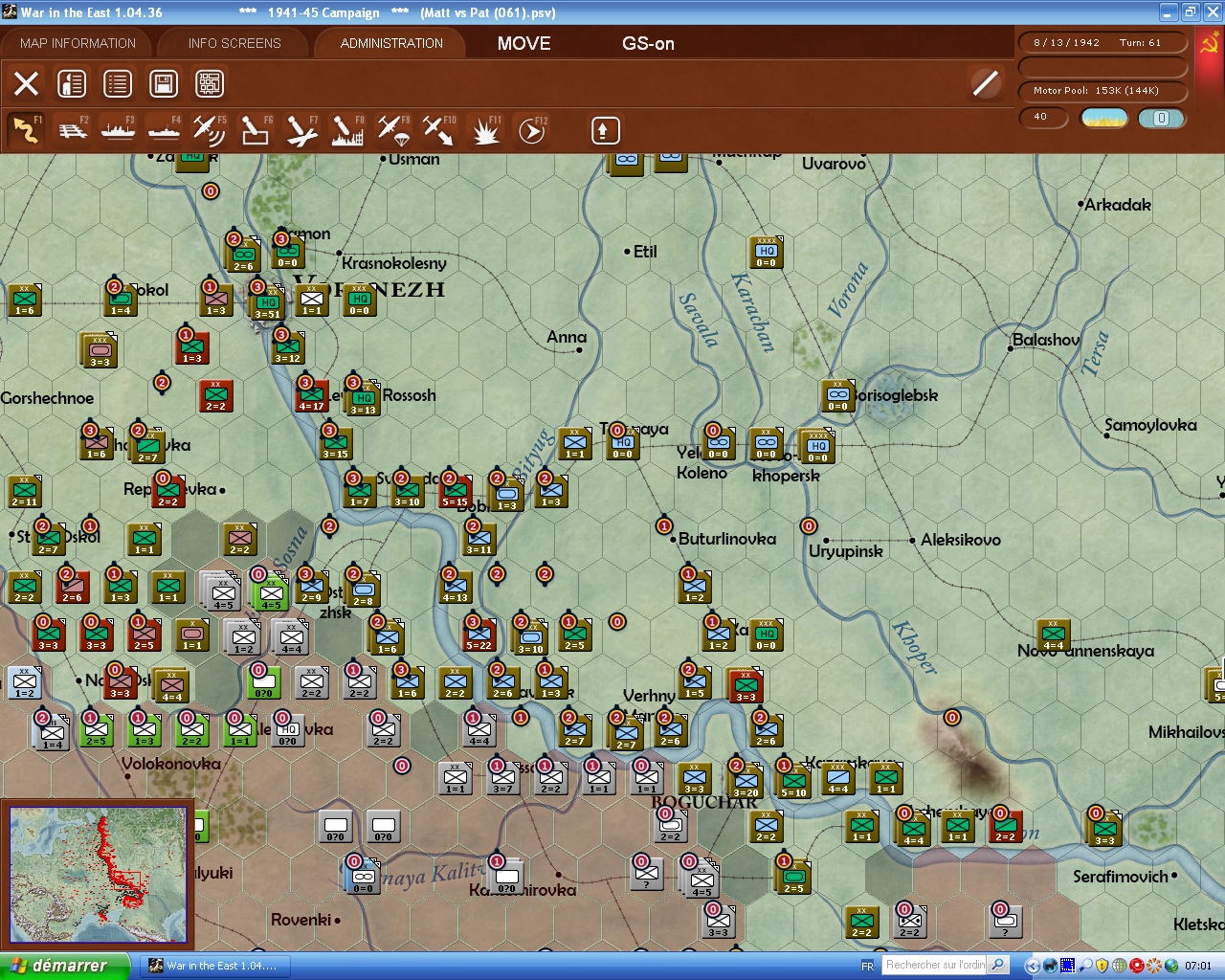The image size is (1225, 980).
Task: Click the blue '0' indicator in top panel
Action: tap(1161, 118)
